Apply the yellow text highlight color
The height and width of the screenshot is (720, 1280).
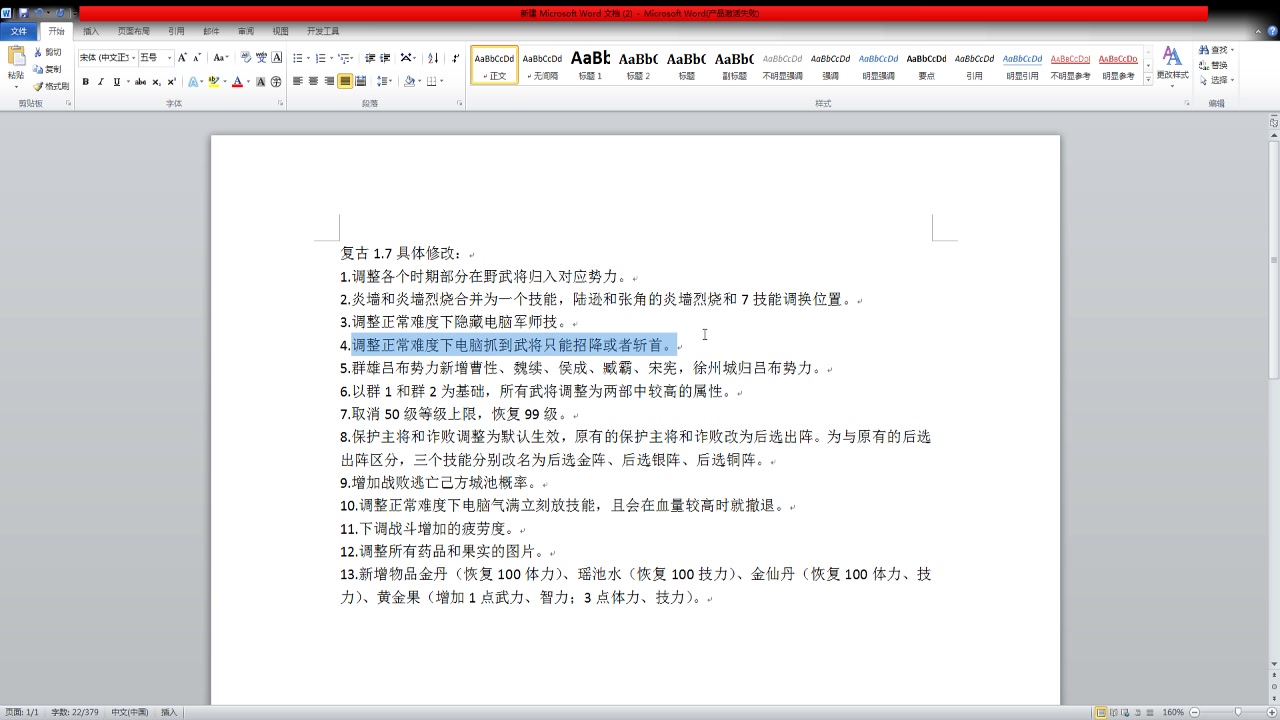click(213, 82)
